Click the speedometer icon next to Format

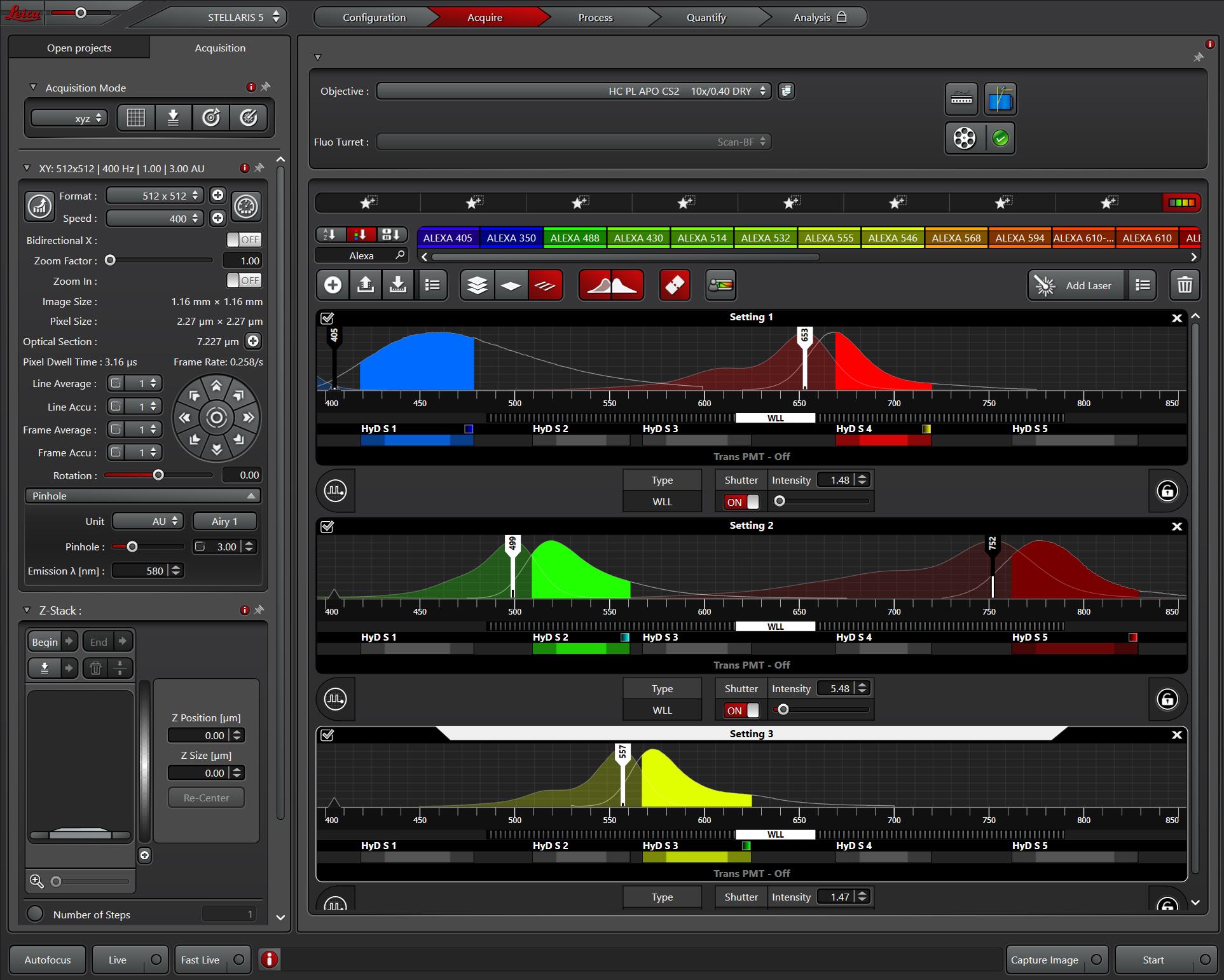(x=246, y=207)
